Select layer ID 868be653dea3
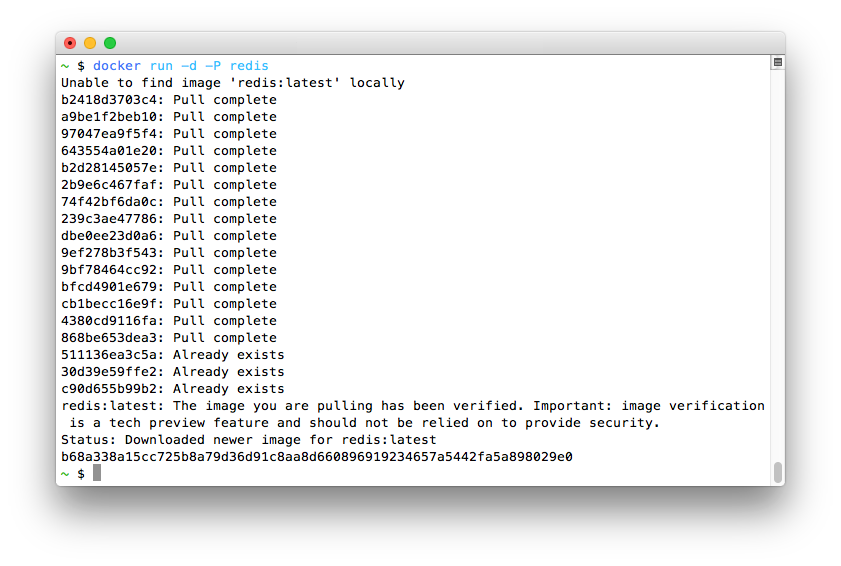Screen dimensions: 841x566 [x=112, y=338]
